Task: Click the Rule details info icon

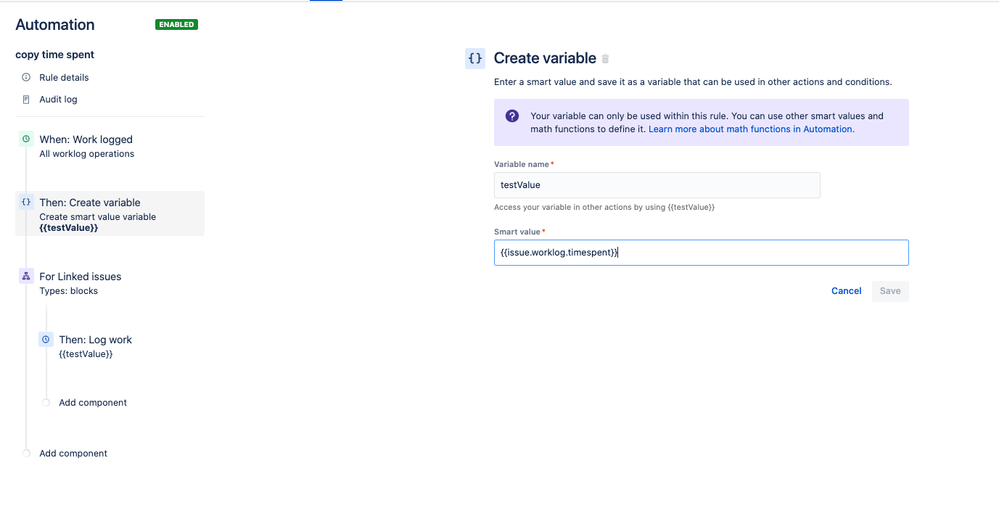Action: coord(26,78)
